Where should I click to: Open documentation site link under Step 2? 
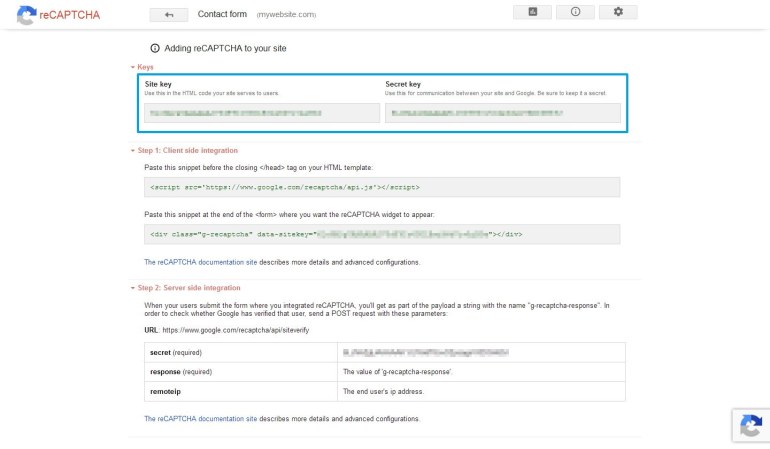tap(200, 419)
